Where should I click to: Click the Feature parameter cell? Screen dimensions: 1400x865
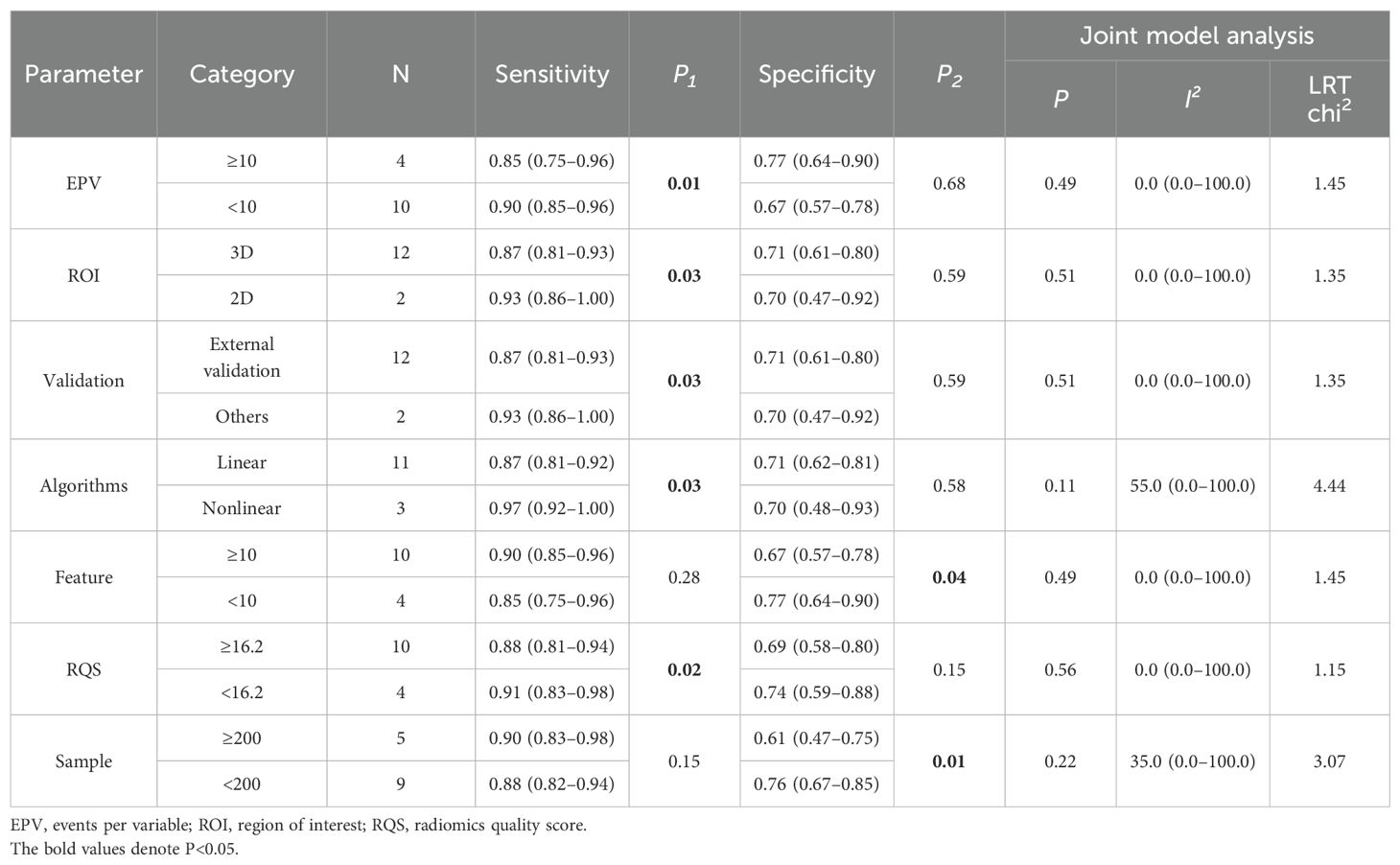(83, 577)
